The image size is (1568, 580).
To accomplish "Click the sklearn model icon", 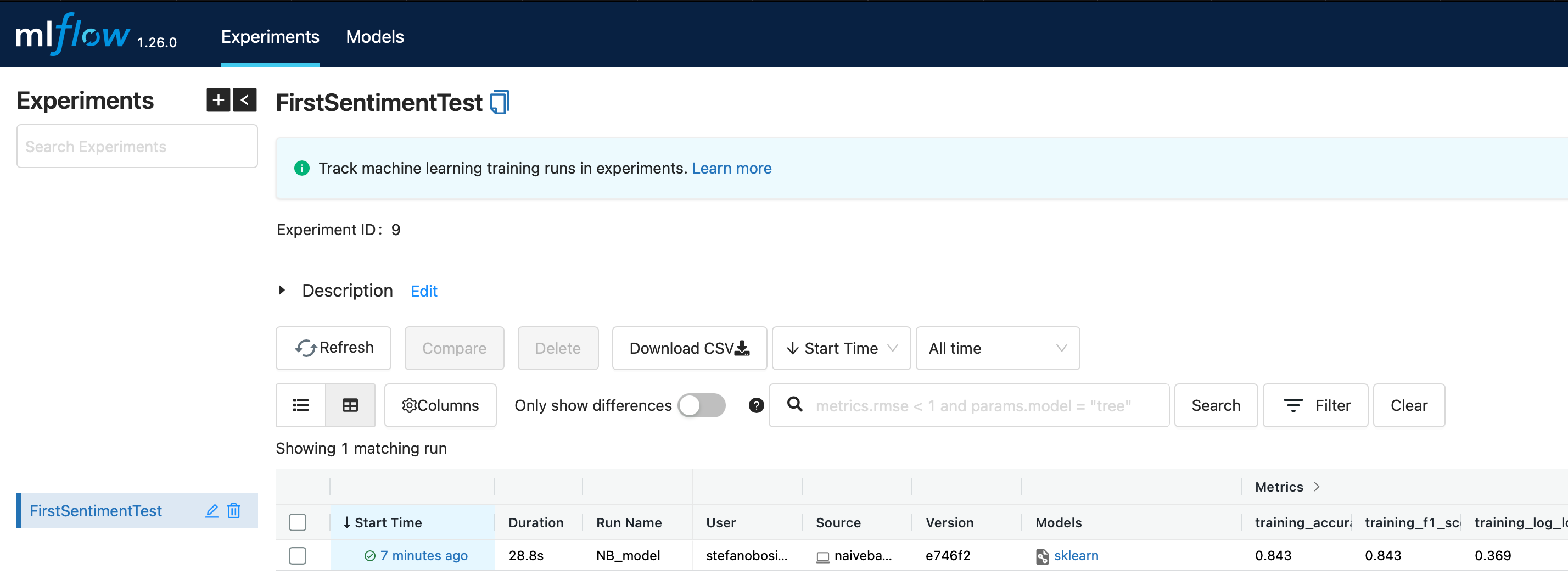I will (1042, 556).
